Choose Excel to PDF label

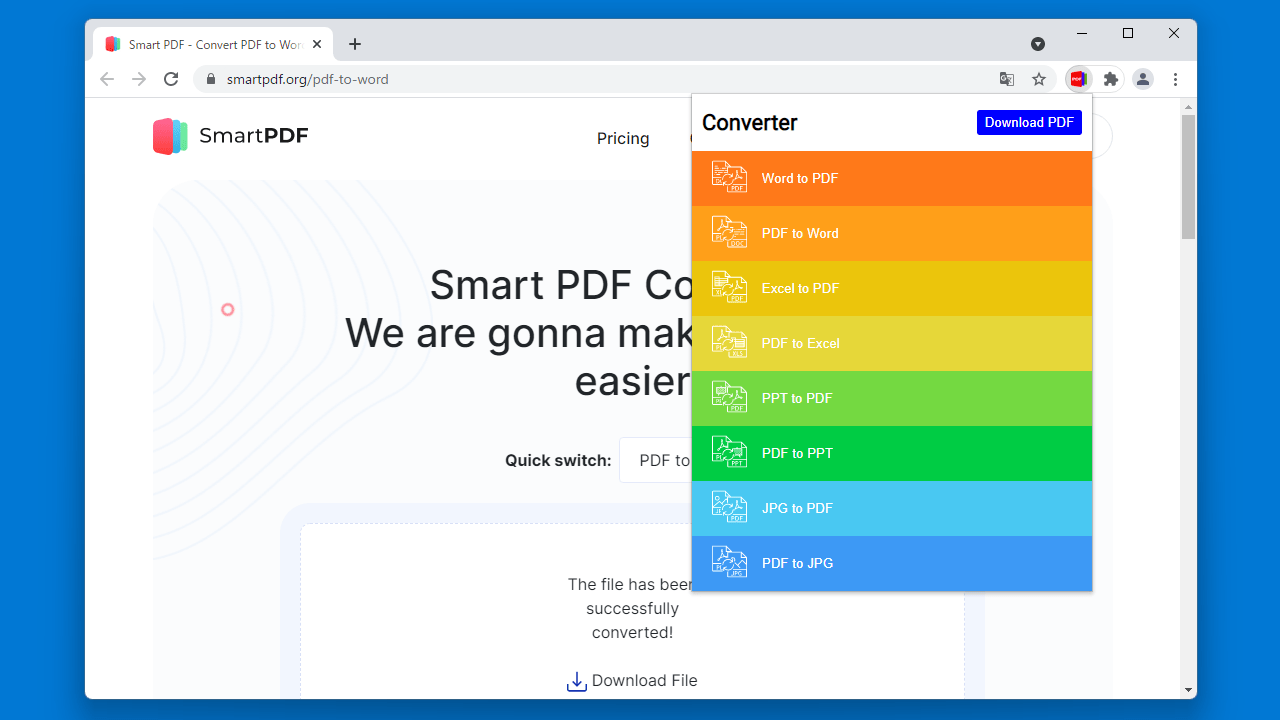(x=800, y=288)
